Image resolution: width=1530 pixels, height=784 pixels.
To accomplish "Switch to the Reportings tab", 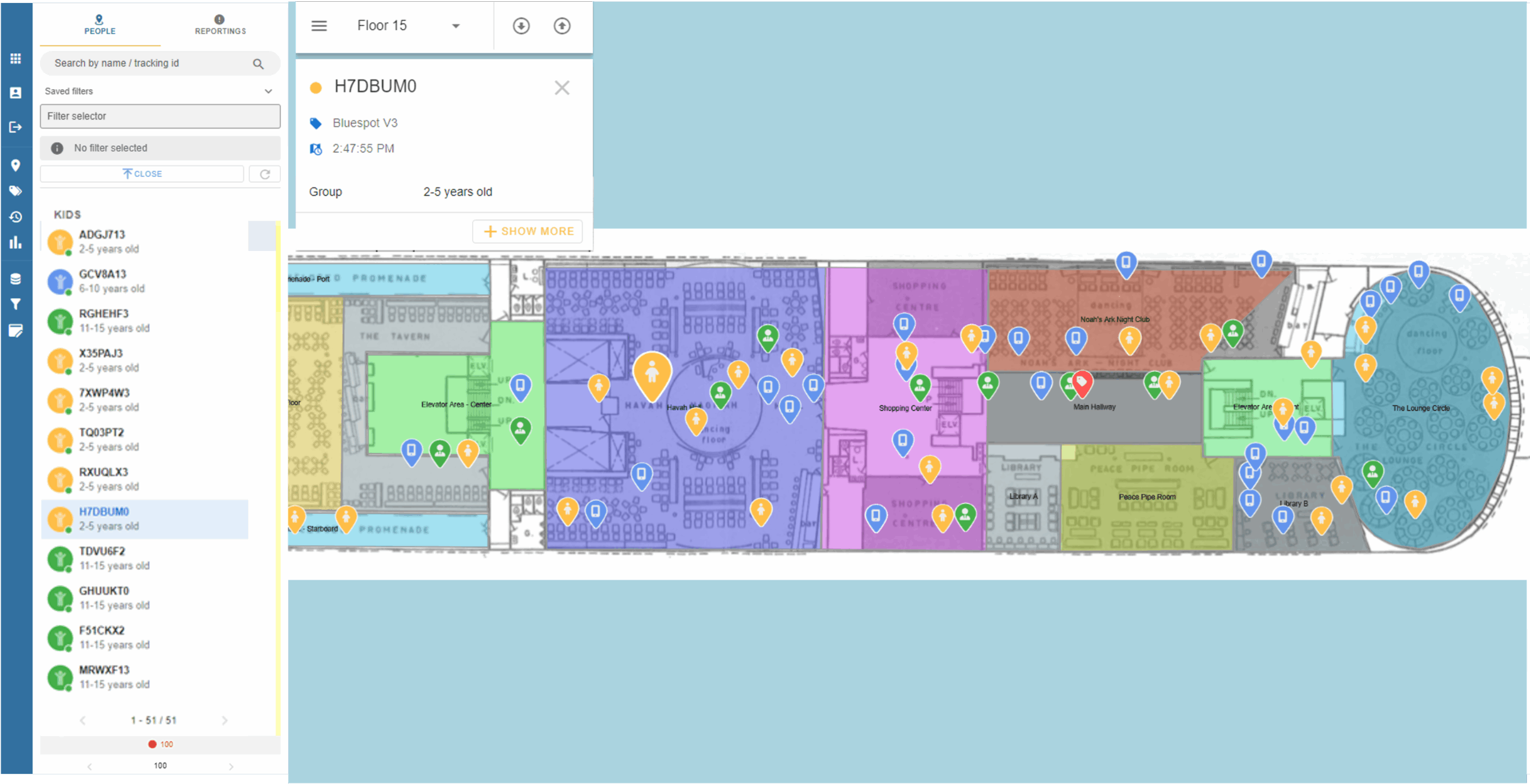I will (x=220, y=24).
